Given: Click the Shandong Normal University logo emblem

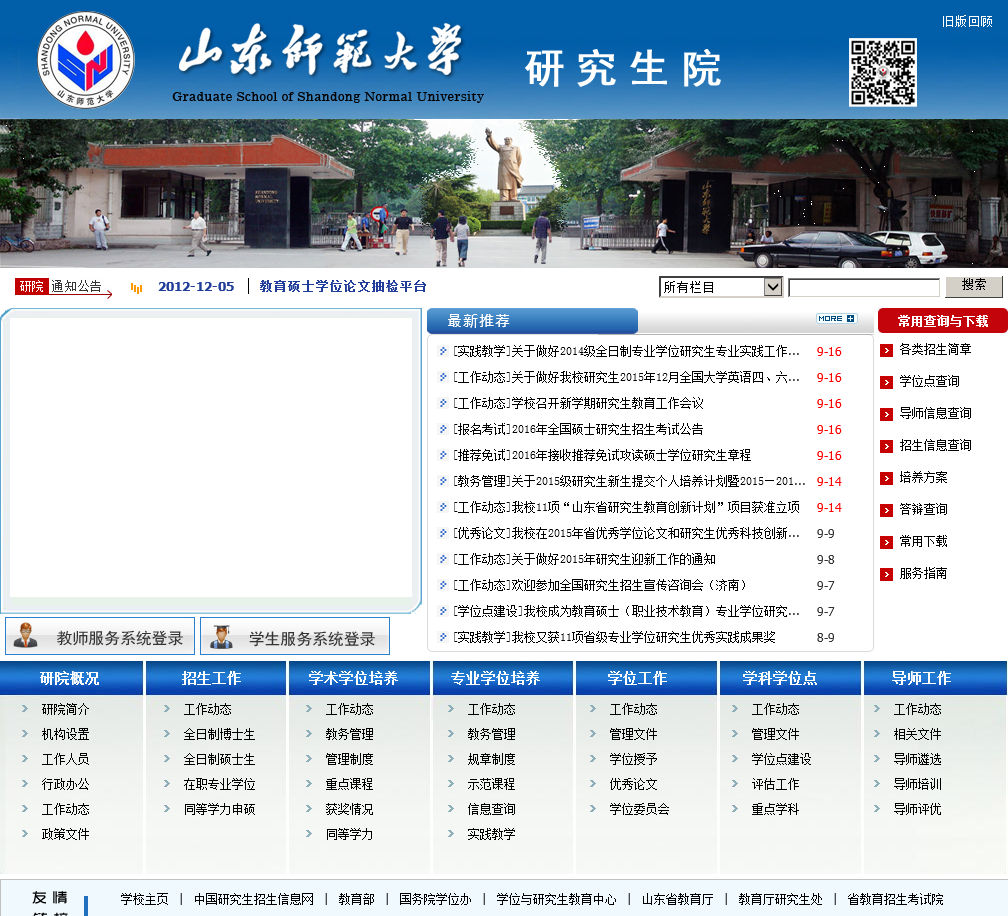Looking at the screenshot, I should (x=86, y=60).
